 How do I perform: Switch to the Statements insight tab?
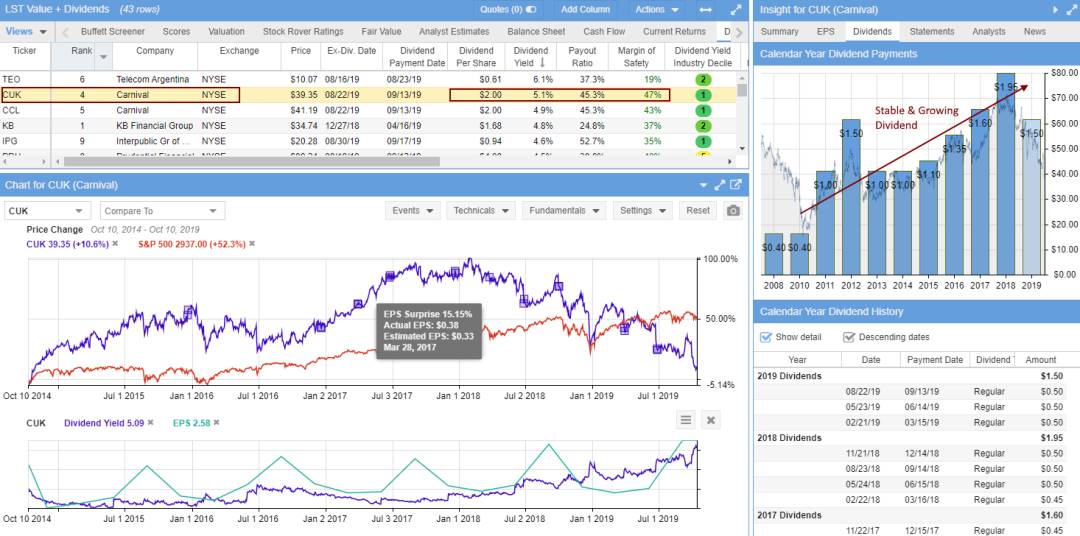[931, 32]
